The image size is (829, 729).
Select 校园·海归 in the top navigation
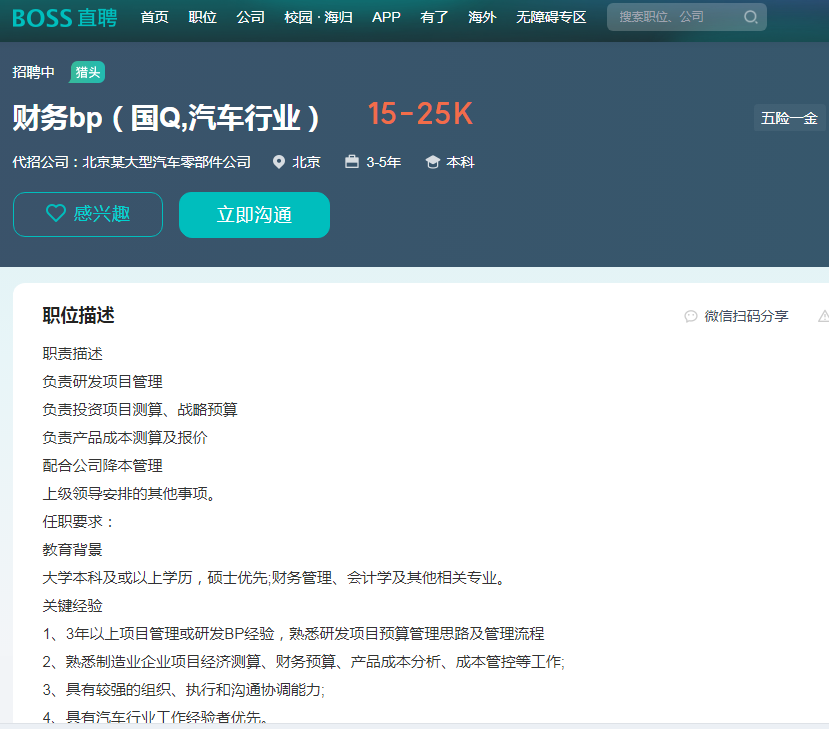click(x=311, y=17)
